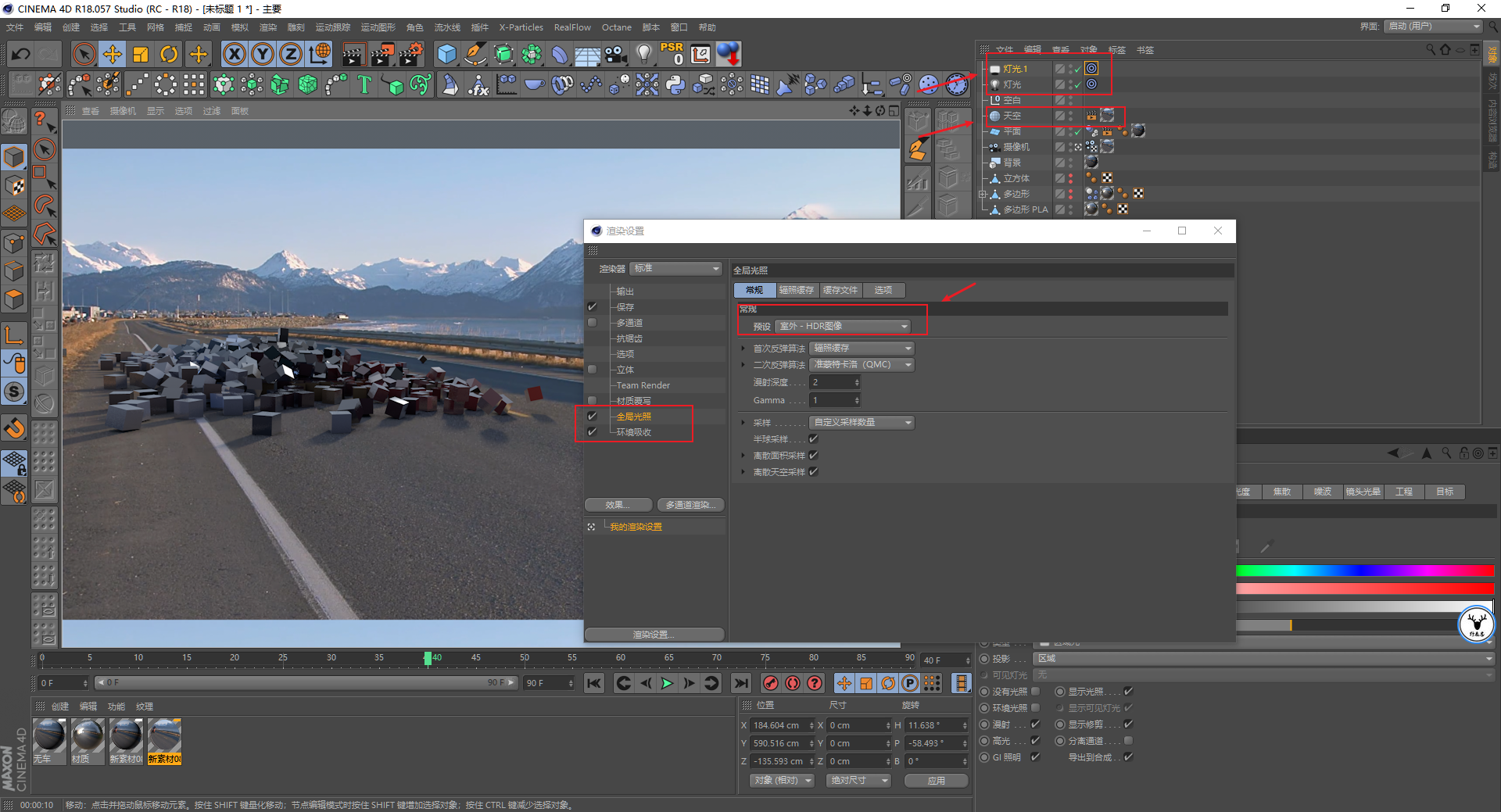
Task: Toggle the Z axis lock
Action: (291, 54)
